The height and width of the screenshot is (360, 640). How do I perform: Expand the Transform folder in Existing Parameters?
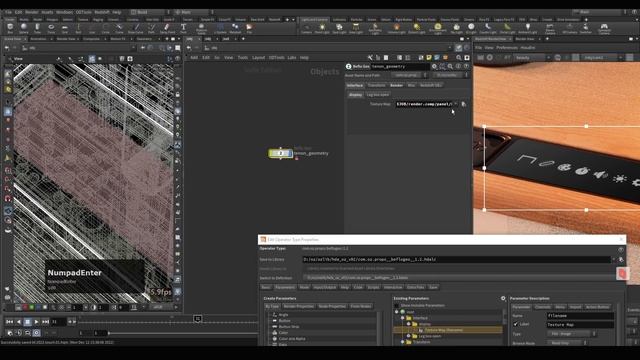(x=402, y=342)
